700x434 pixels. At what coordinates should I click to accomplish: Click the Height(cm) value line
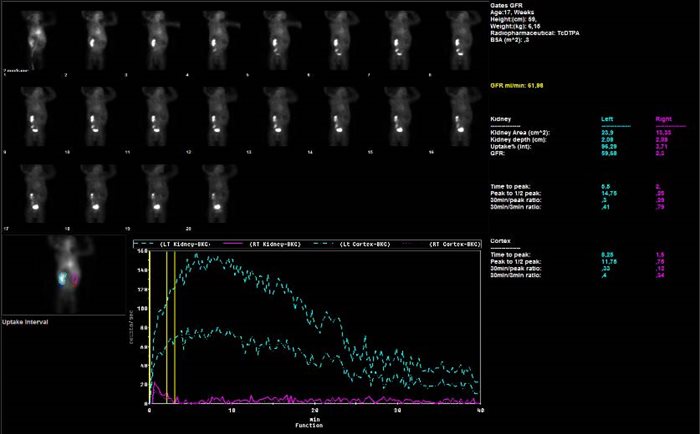pyautogui.click(x=513, y=20)
